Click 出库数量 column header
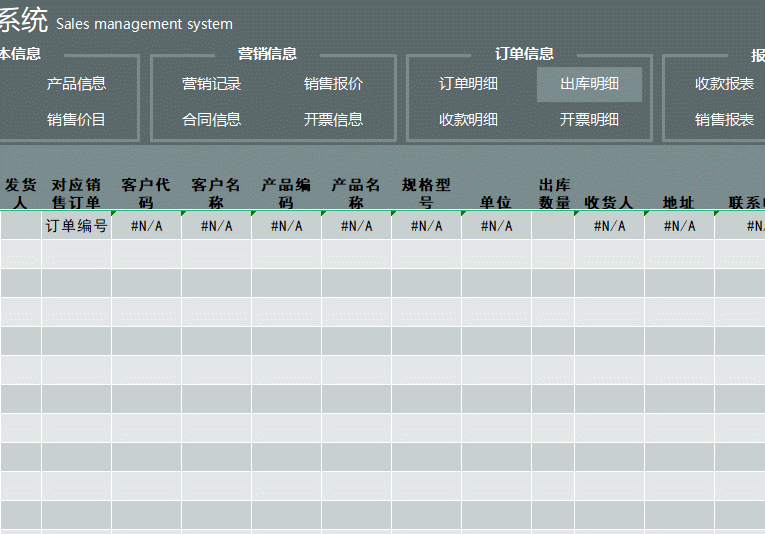 tap(555, 193)
